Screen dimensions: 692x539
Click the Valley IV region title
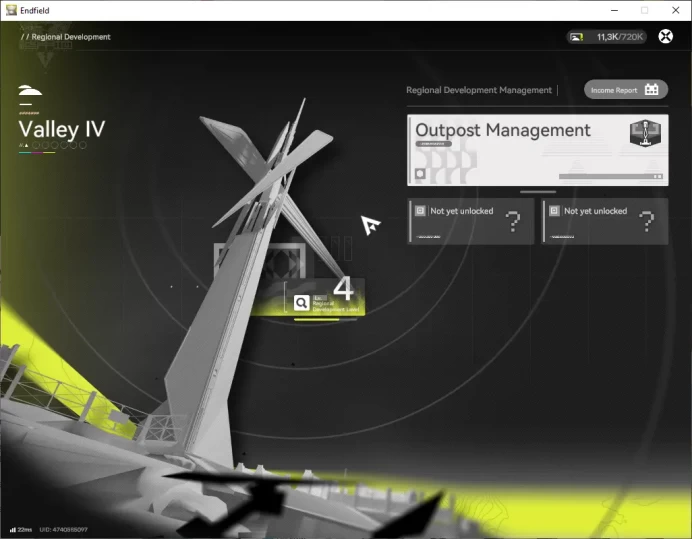tap(62, 129)
